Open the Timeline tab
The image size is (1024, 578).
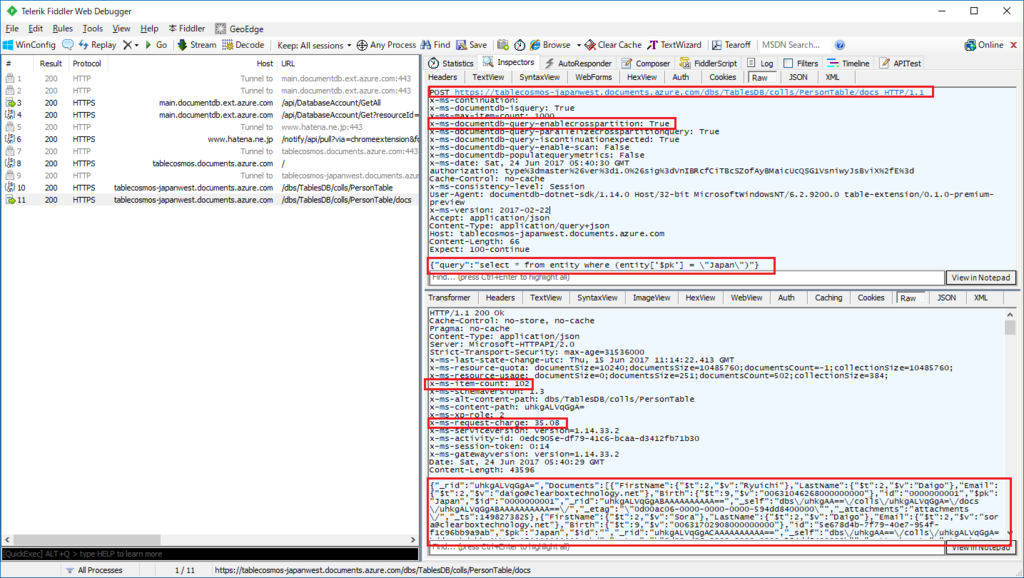point(848,63)
